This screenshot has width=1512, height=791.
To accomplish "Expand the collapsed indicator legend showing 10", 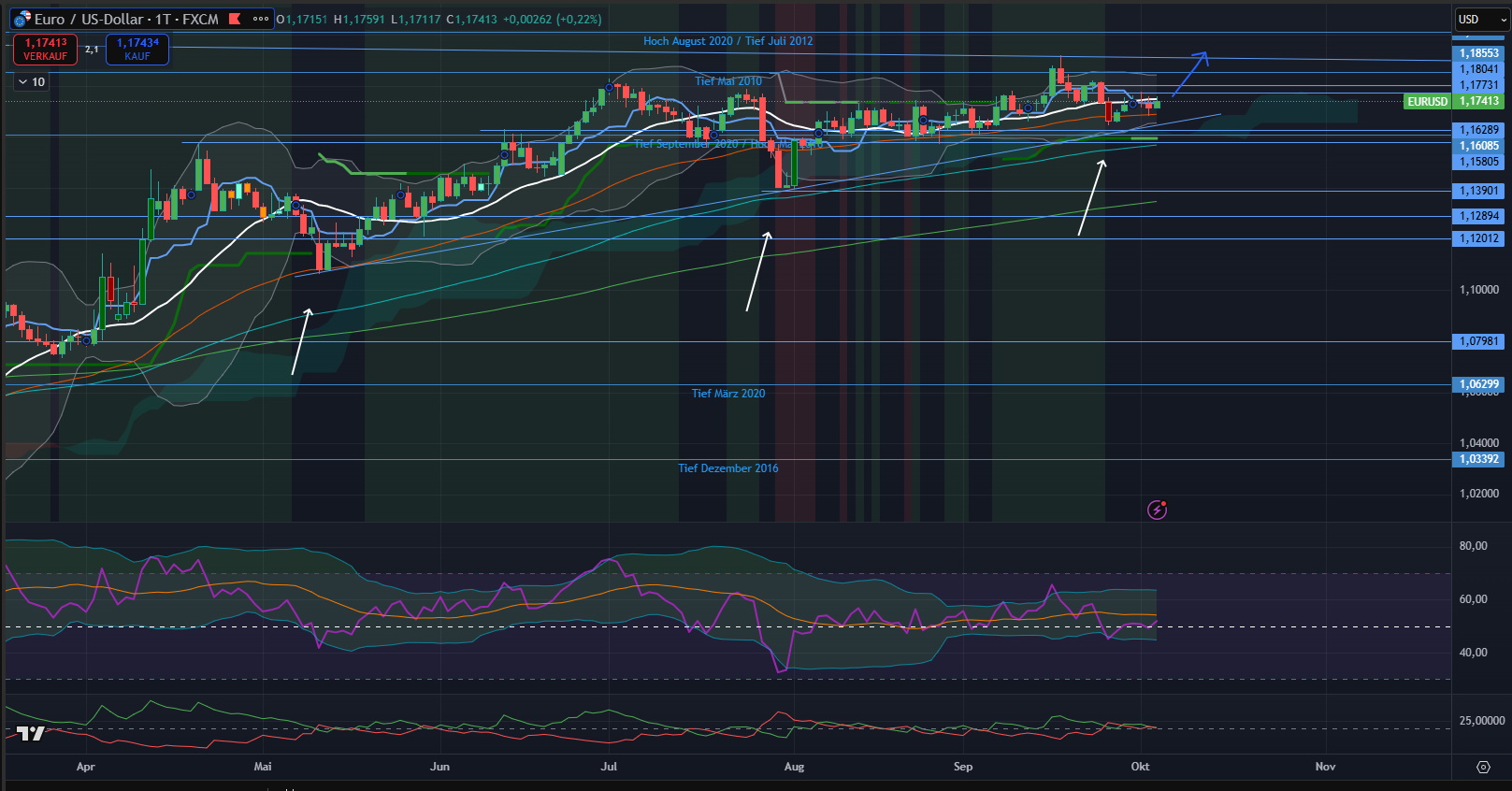I will (31, 82).
